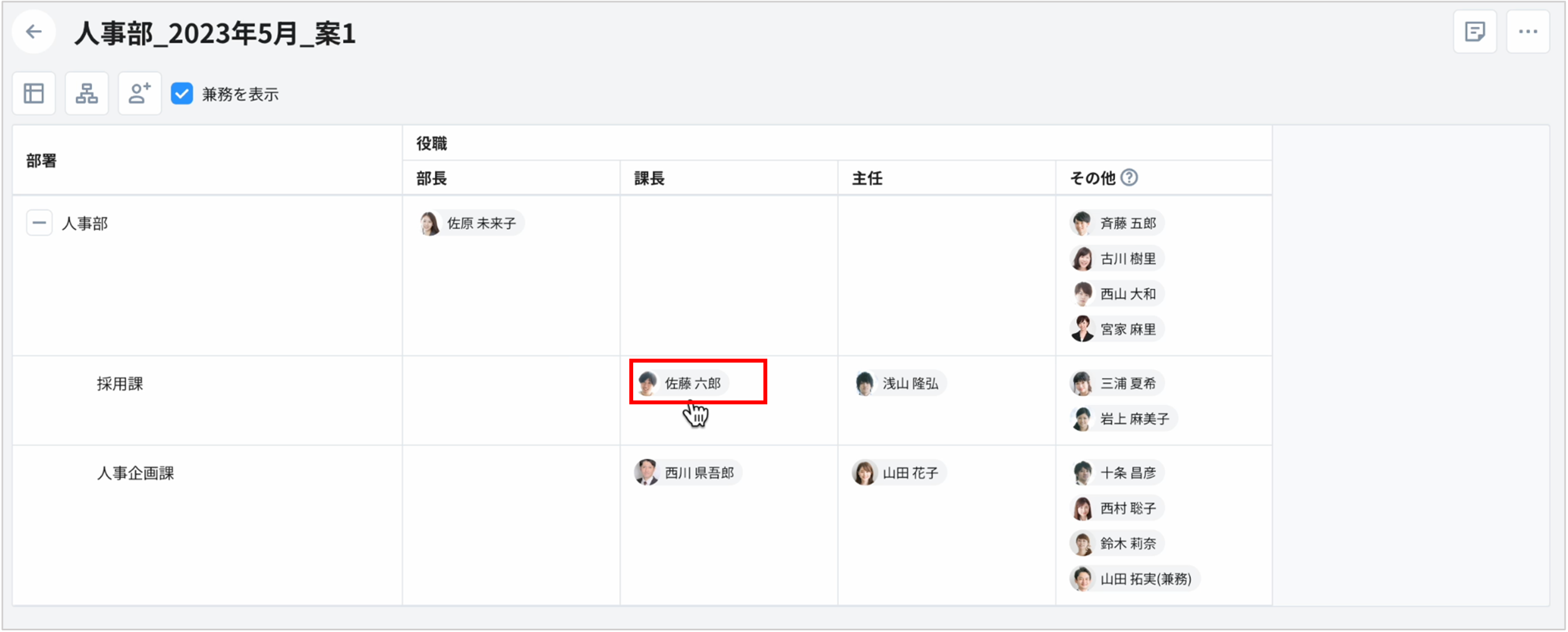
Task: Select 採用課 department row label
Action: click(x=120, y=383)
